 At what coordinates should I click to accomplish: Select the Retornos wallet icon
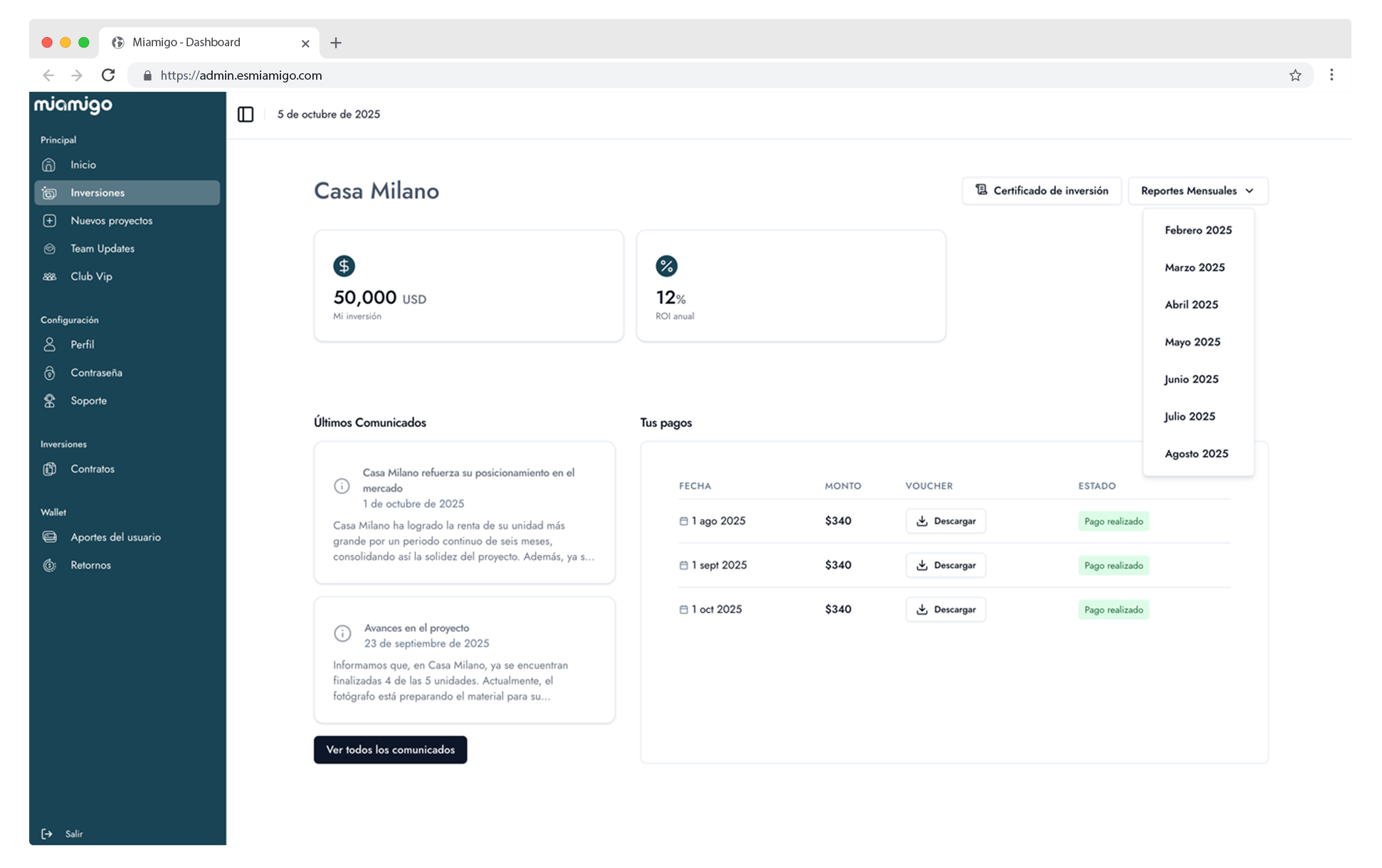click(48, 564)
